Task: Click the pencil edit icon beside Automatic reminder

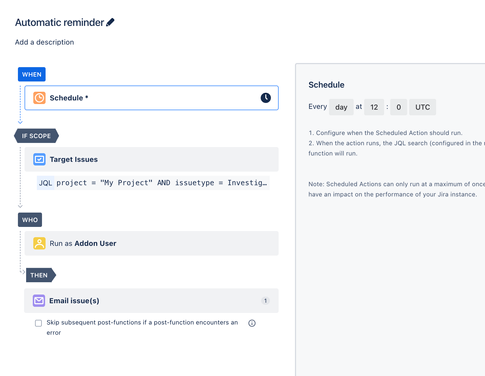Action: point(110,22)
